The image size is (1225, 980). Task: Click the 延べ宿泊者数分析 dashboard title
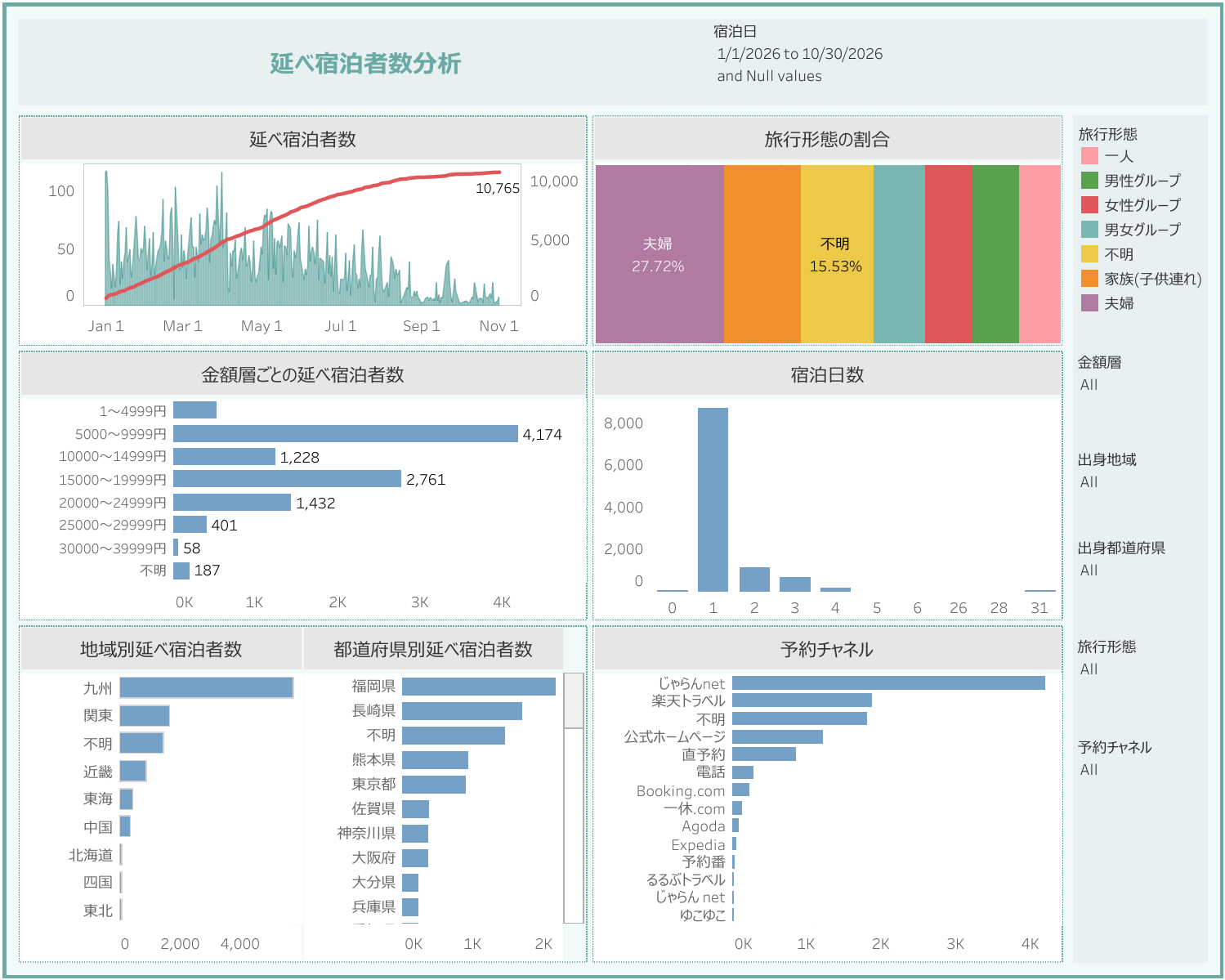click(x=365, y=63)
